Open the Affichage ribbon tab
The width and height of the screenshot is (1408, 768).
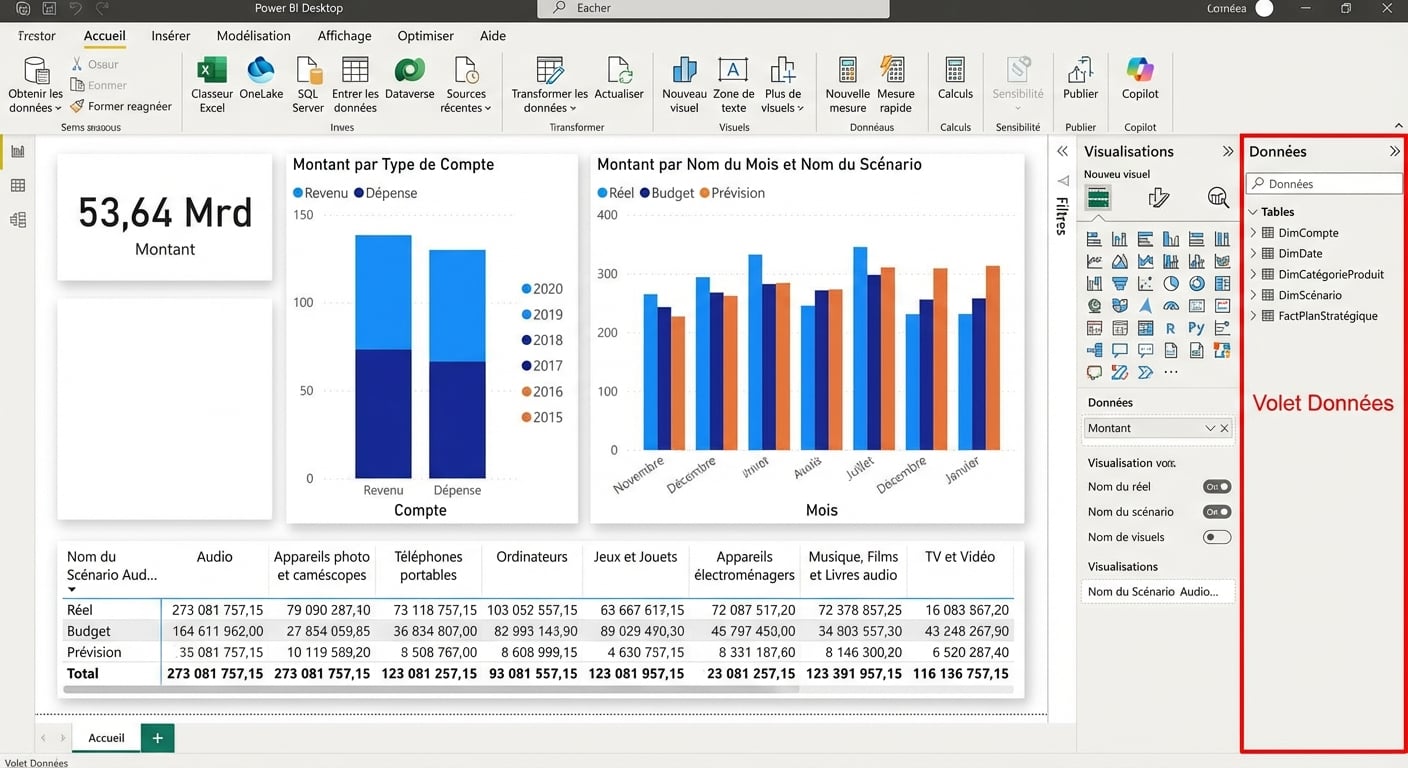pyautogui.click(x=344, y=36)
